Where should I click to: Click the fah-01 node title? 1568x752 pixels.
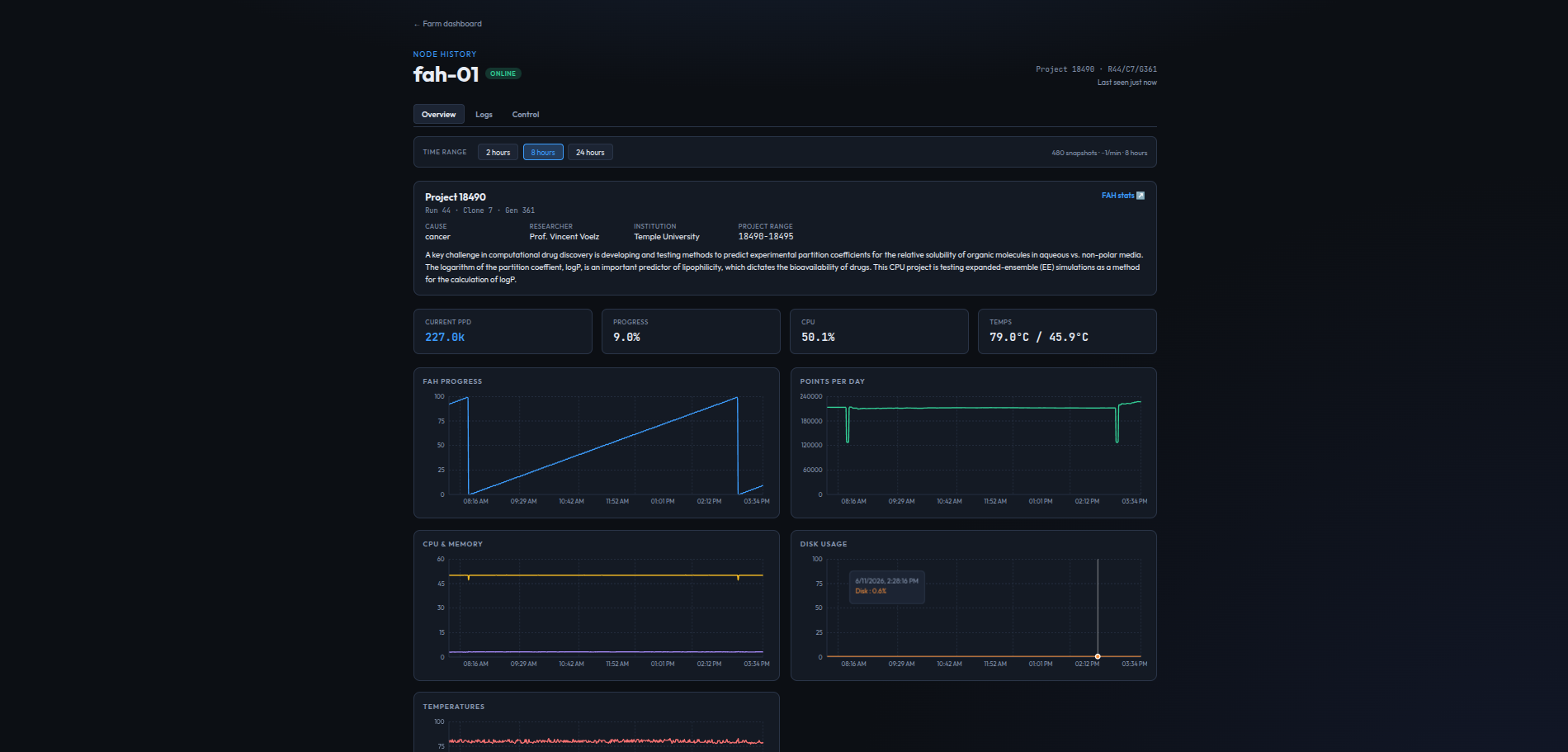446,74
